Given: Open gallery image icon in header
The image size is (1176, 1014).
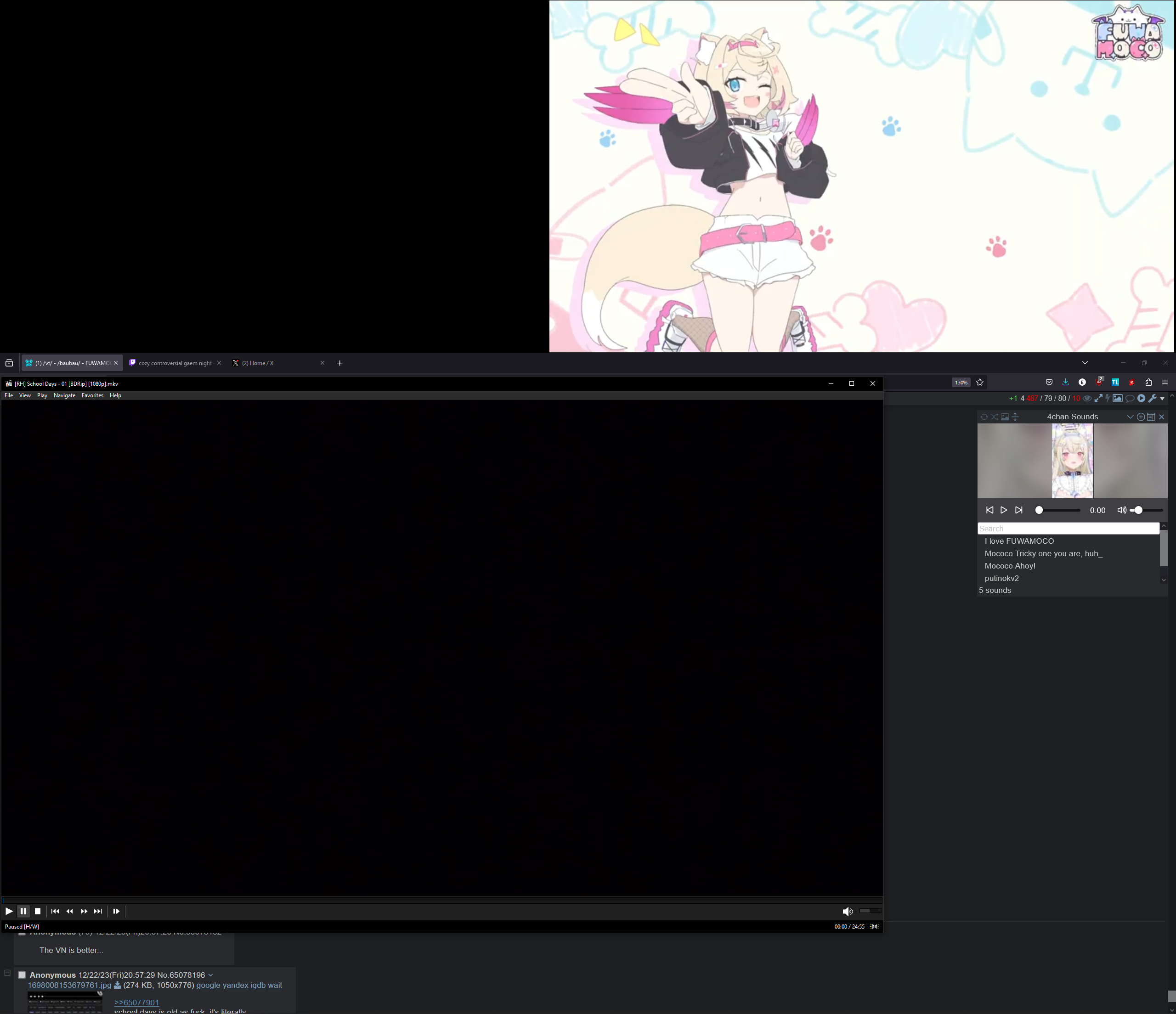Looking at the screenshot, I should tap(1117, 398).
